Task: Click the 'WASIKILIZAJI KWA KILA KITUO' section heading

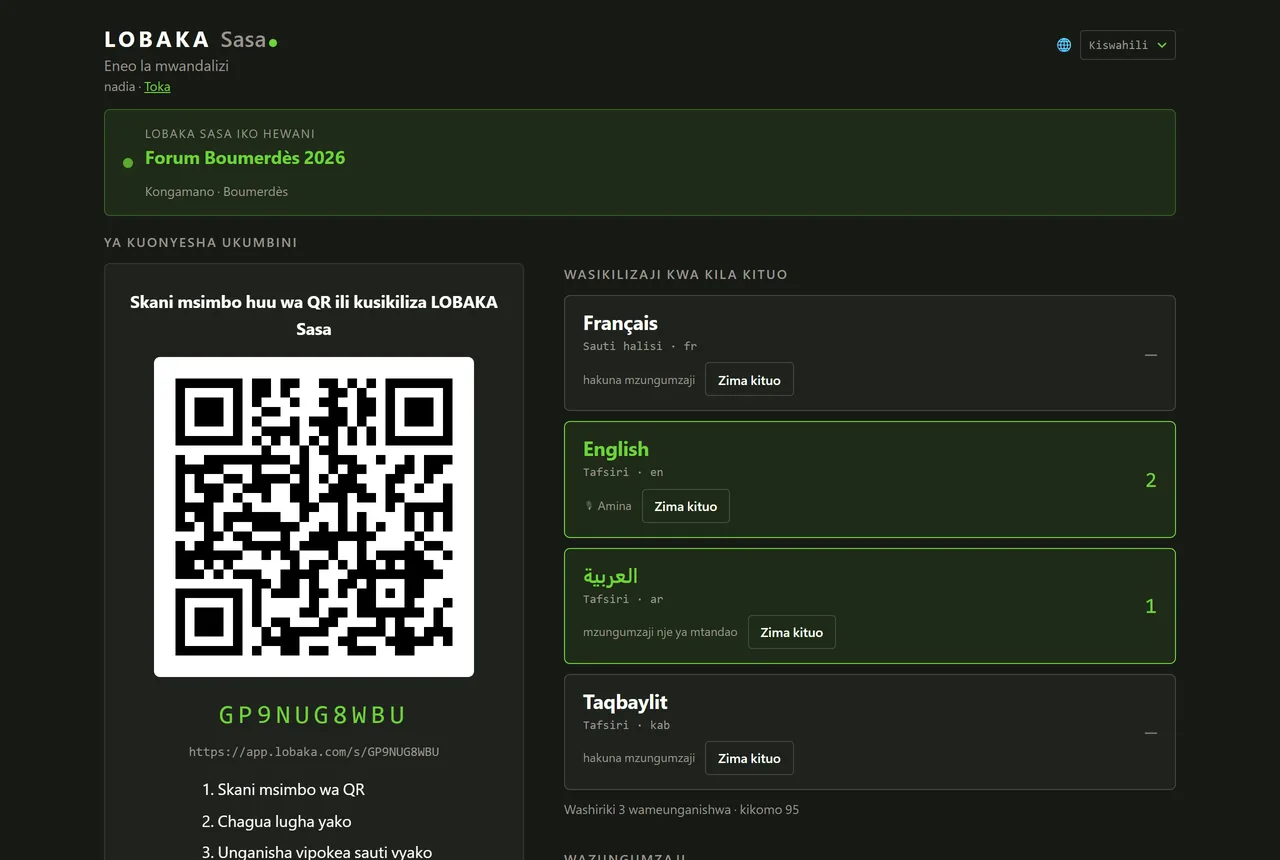Action: coord(676,274)
